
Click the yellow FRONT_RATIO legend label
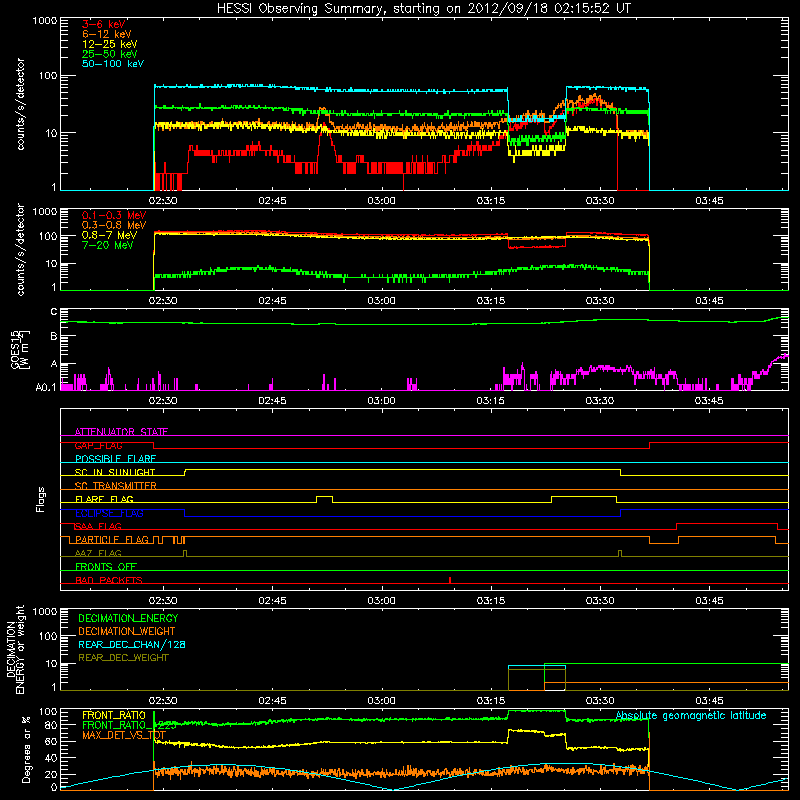(x=114, y=715)
